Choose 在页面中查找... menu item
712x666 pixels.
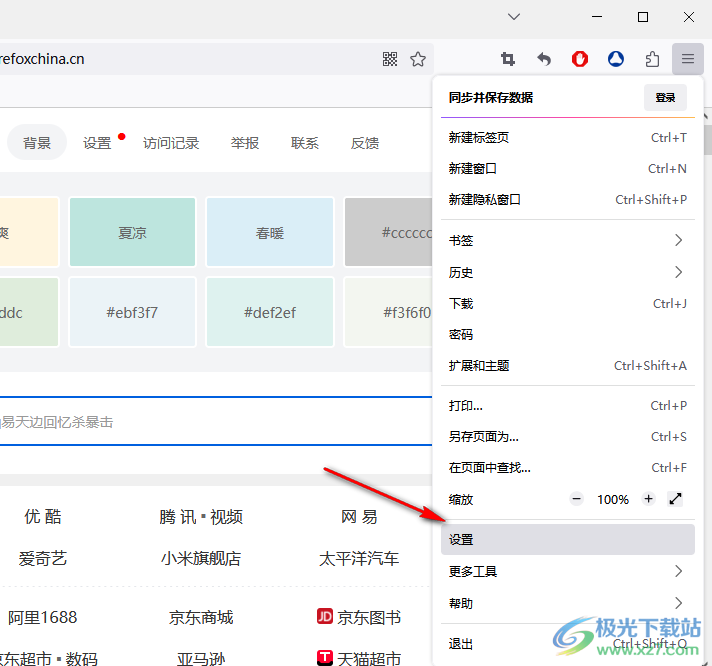[568, 468]
